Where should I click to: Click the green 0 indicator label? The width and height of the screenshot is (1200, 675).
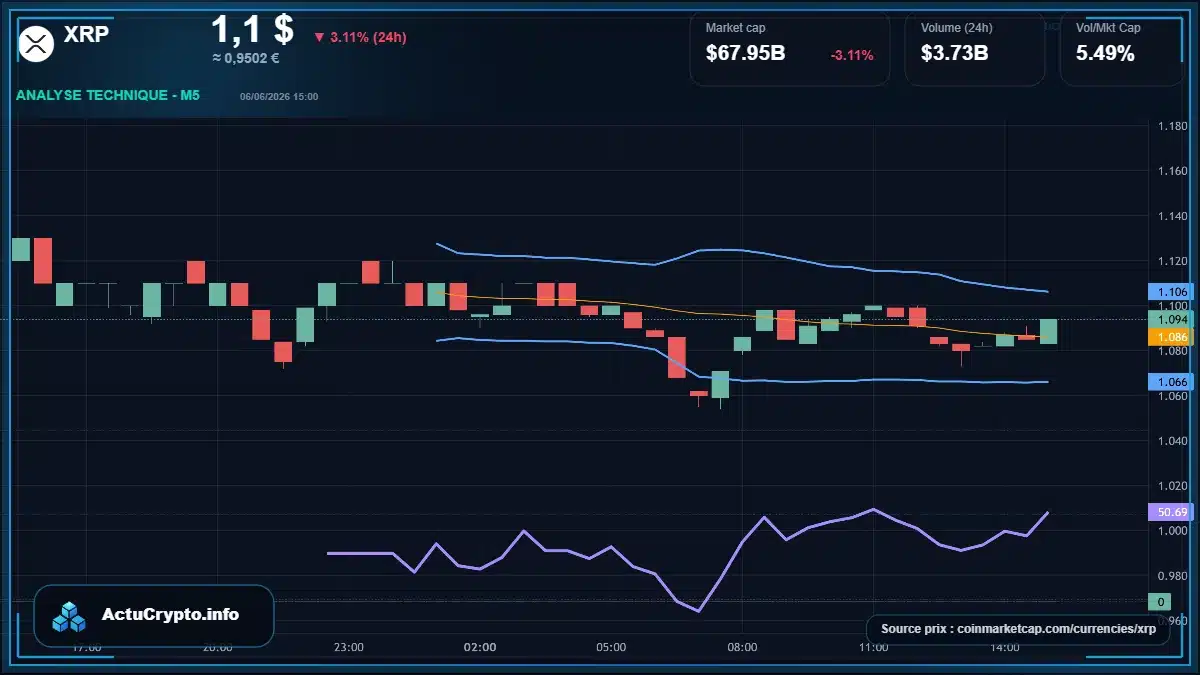1160,602
